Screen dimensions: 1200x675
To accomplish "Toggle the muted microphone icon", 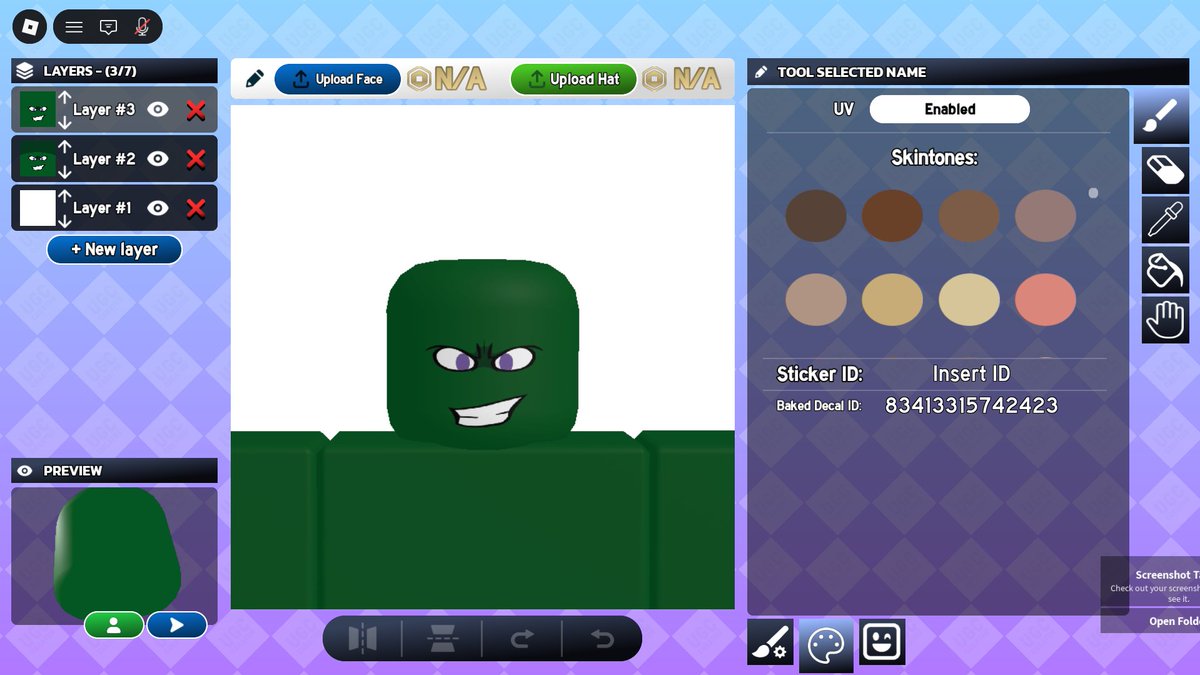I will click(x=142, y=27).
